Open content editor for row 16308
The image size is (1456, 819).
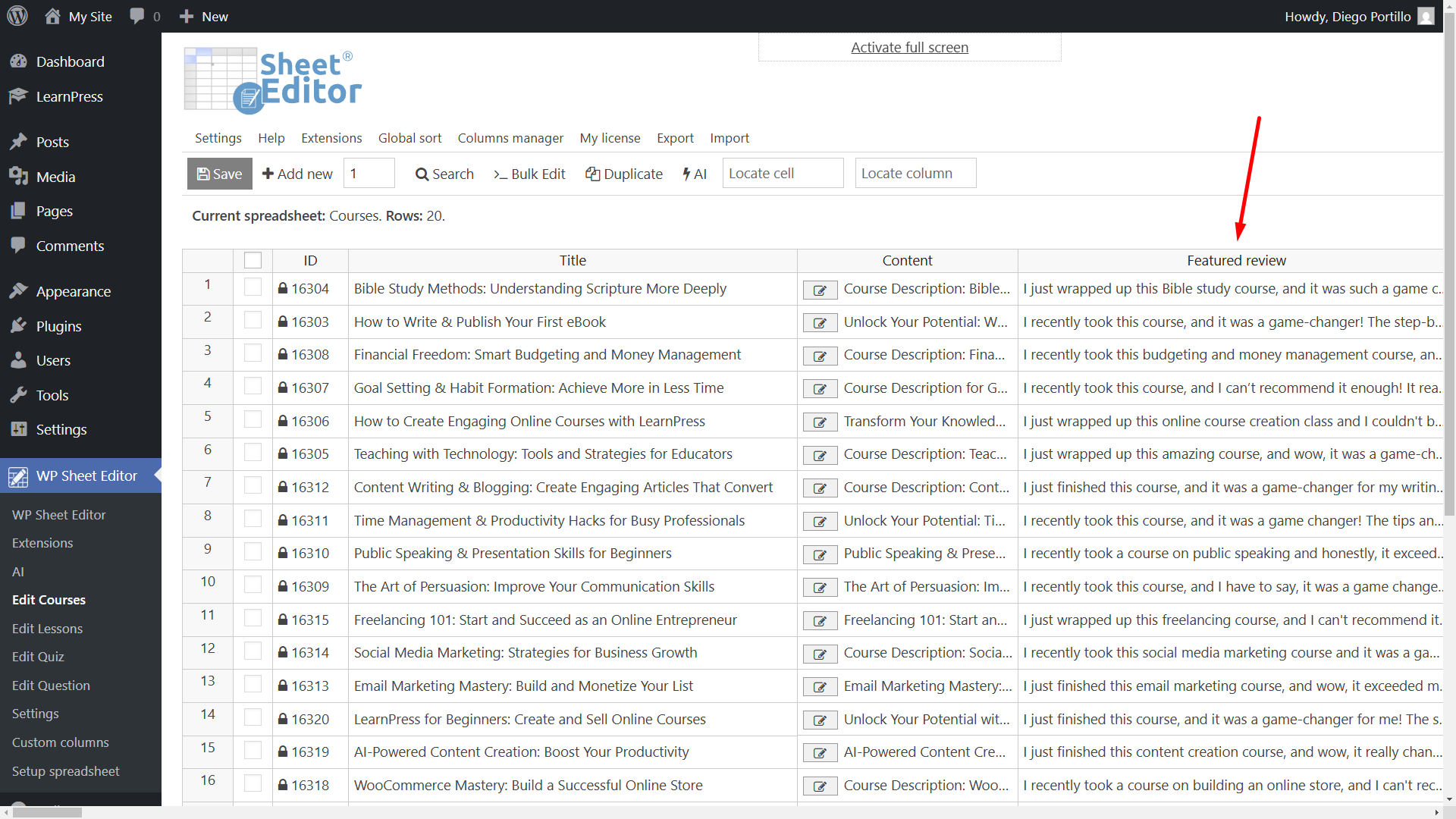pos(820,356)
